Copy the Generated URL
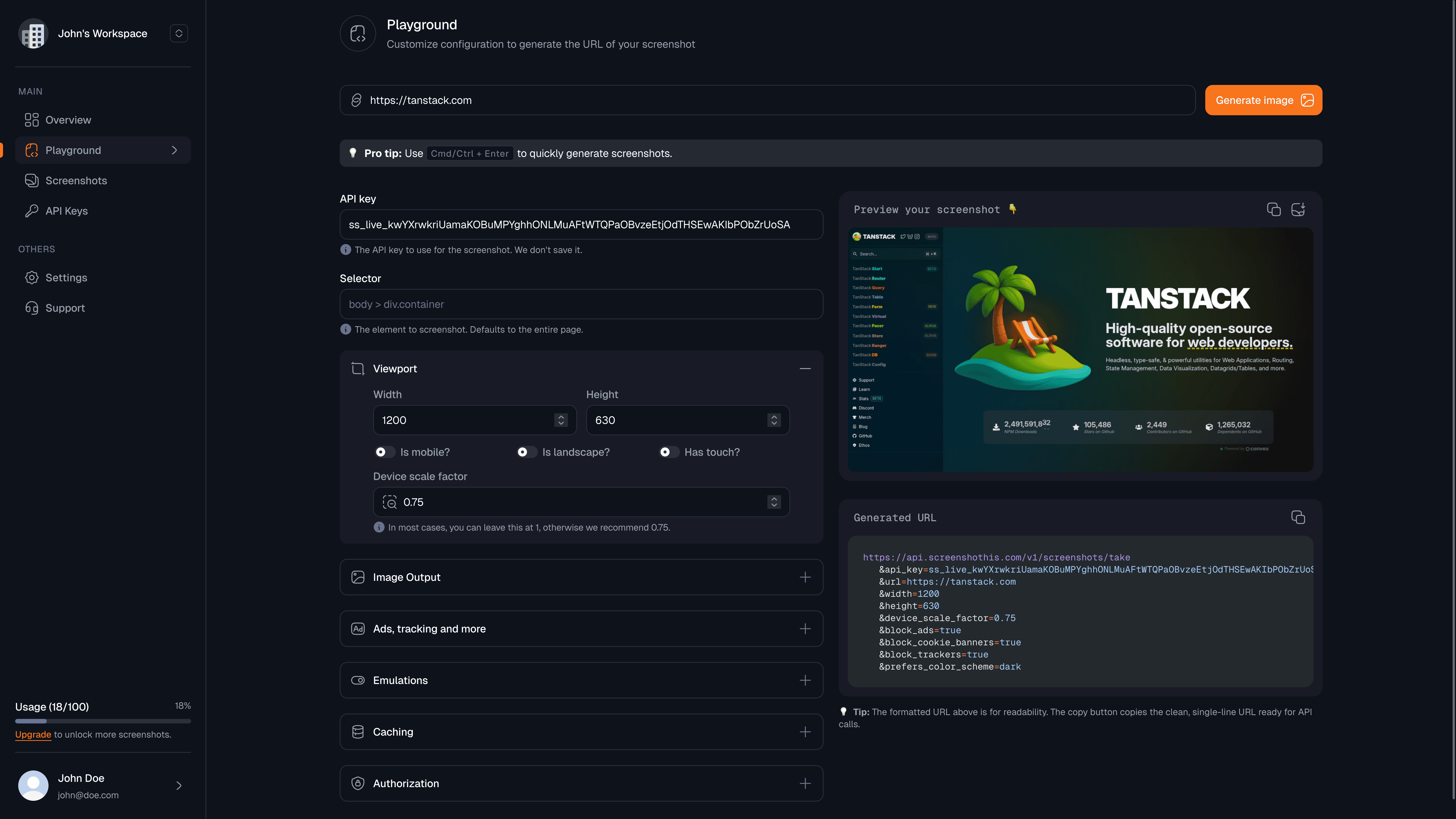The height and width of the screenshot is (819, 1456). [1298, 517]
